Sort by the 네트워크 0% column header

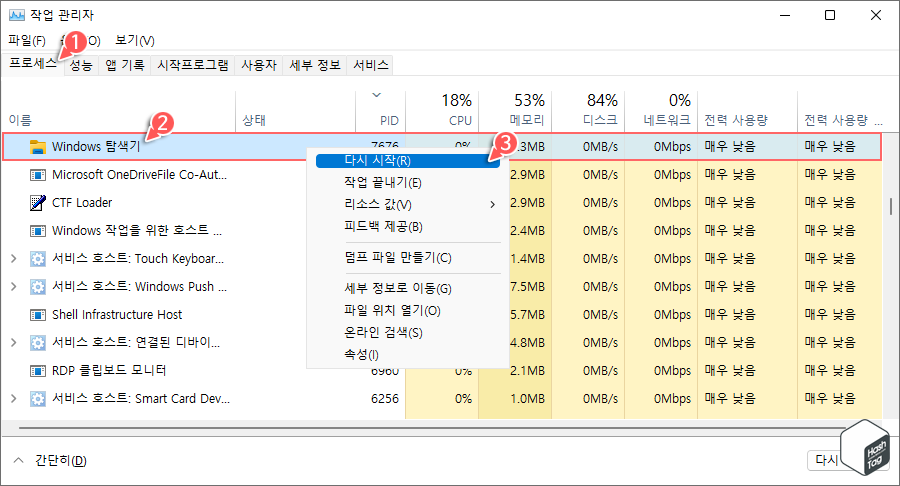(x=661, y=111)
